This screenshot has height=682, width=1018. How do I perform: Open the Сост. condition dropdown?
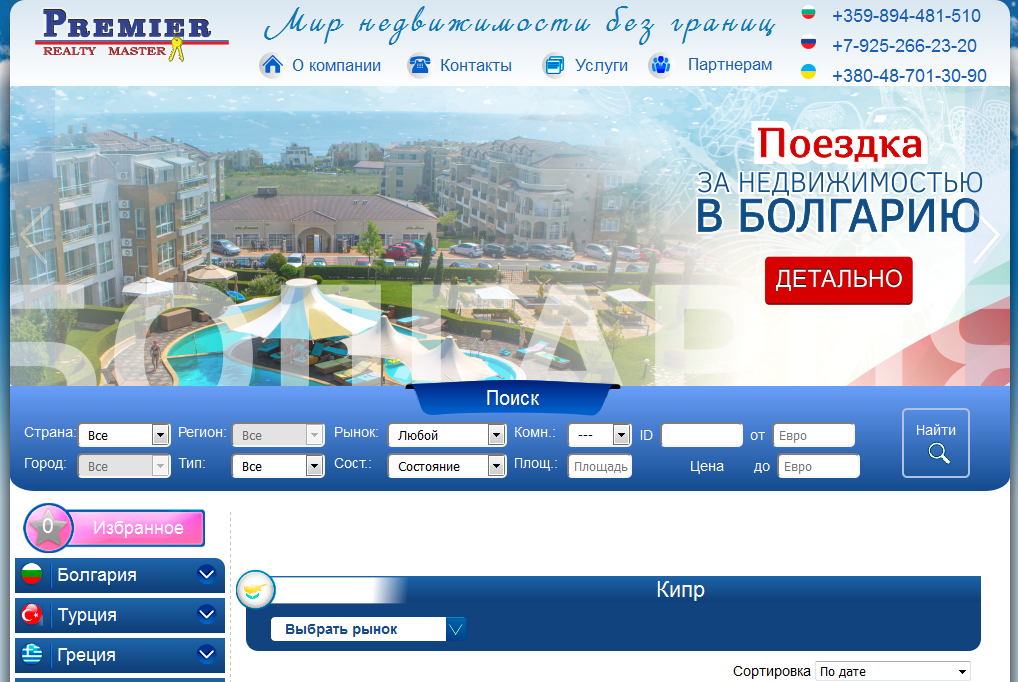pos(447,466)
